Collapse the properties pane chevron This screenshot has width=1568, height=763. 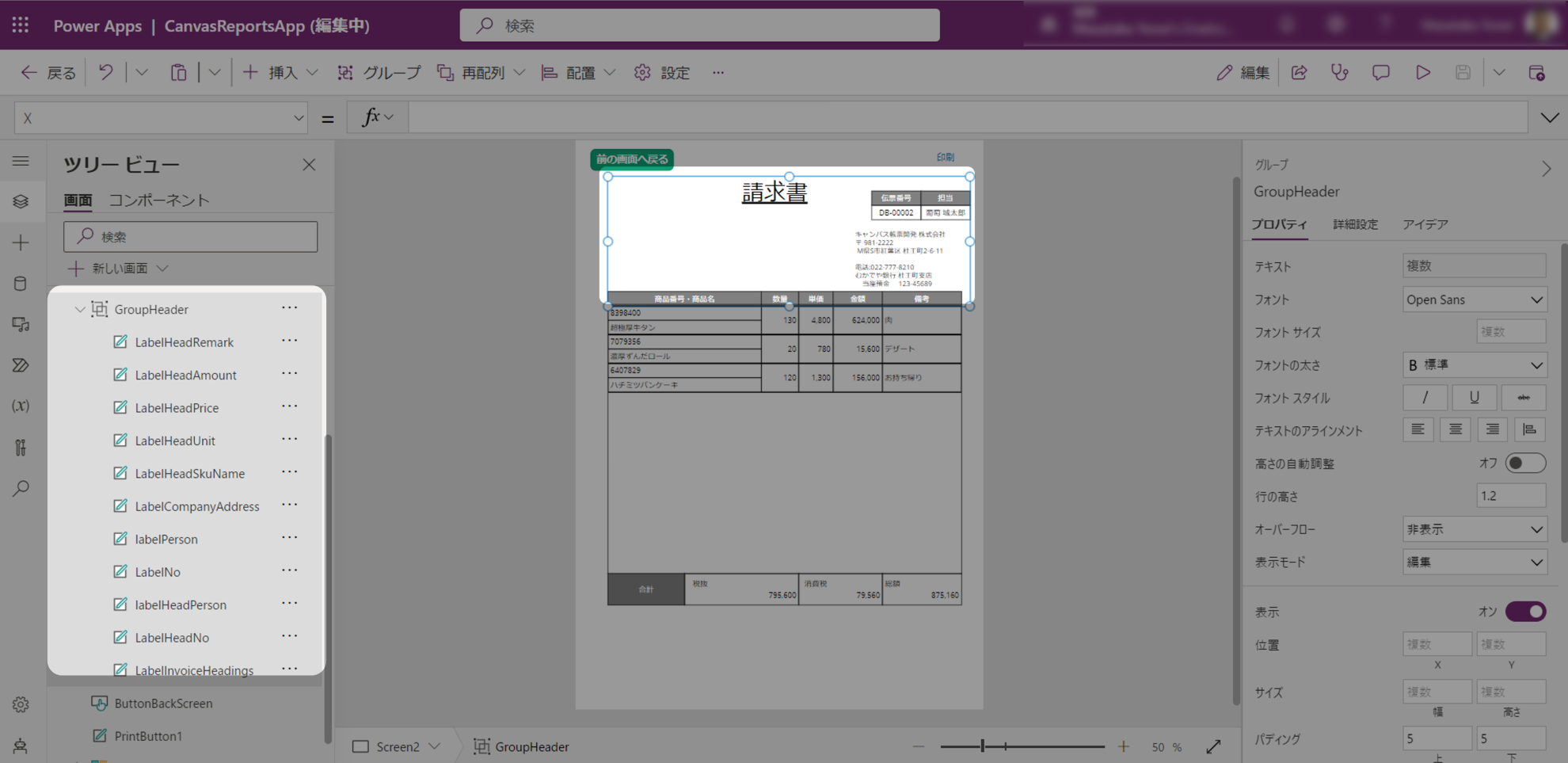(x=1546, y=169)
